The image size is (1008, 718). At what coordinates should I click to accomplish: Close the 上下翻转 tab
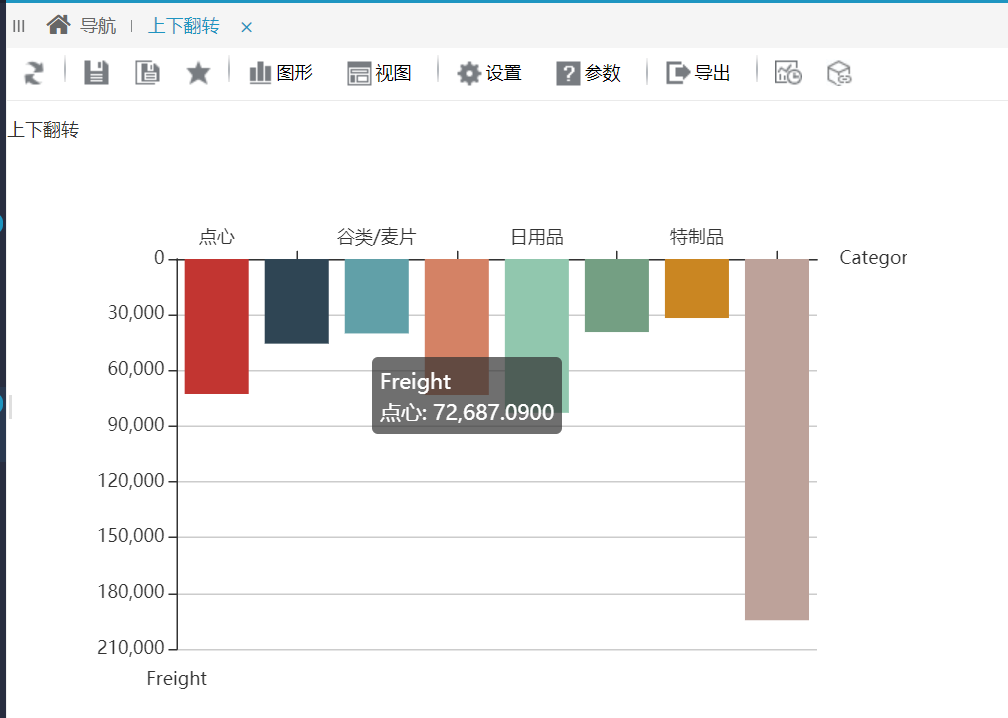pyautogui.click(x=246, y=27)
